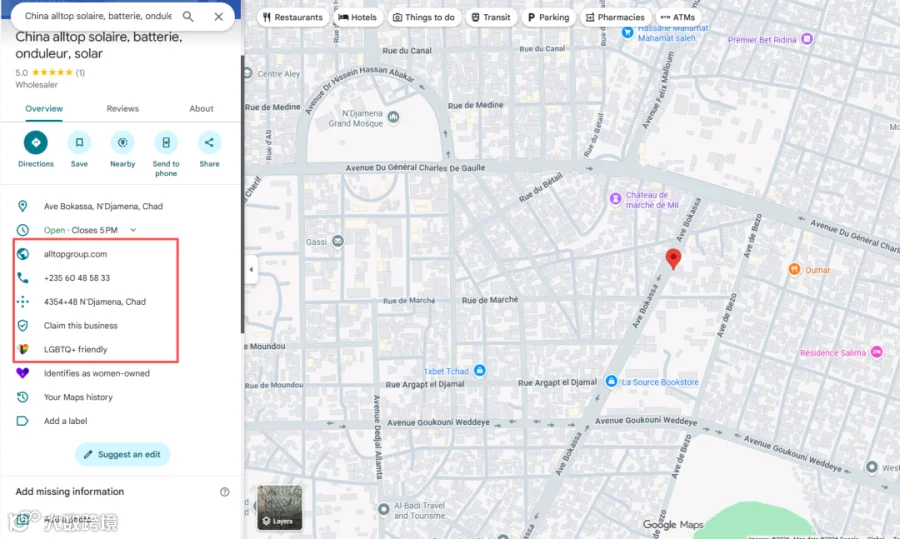Click Premier Bet Ridina marker
Viewport: 900px width, 539px height.
click(x=807, y=39)
